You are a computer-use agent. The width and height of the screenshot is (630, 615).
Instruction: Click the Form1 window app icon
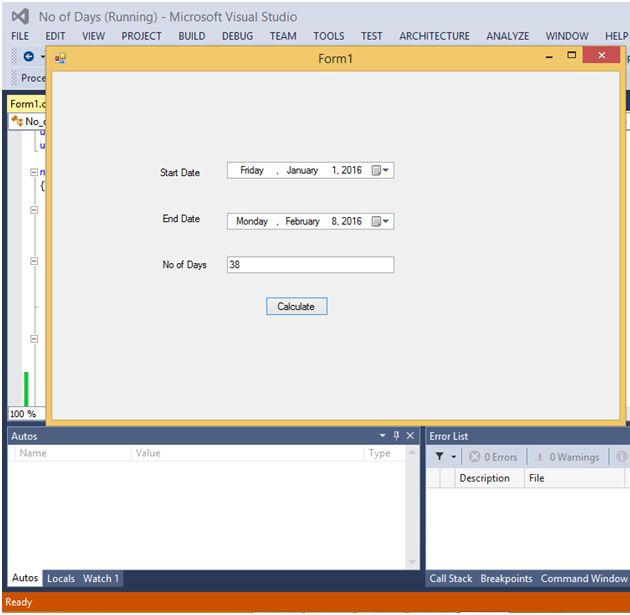[x=60, y=58]
